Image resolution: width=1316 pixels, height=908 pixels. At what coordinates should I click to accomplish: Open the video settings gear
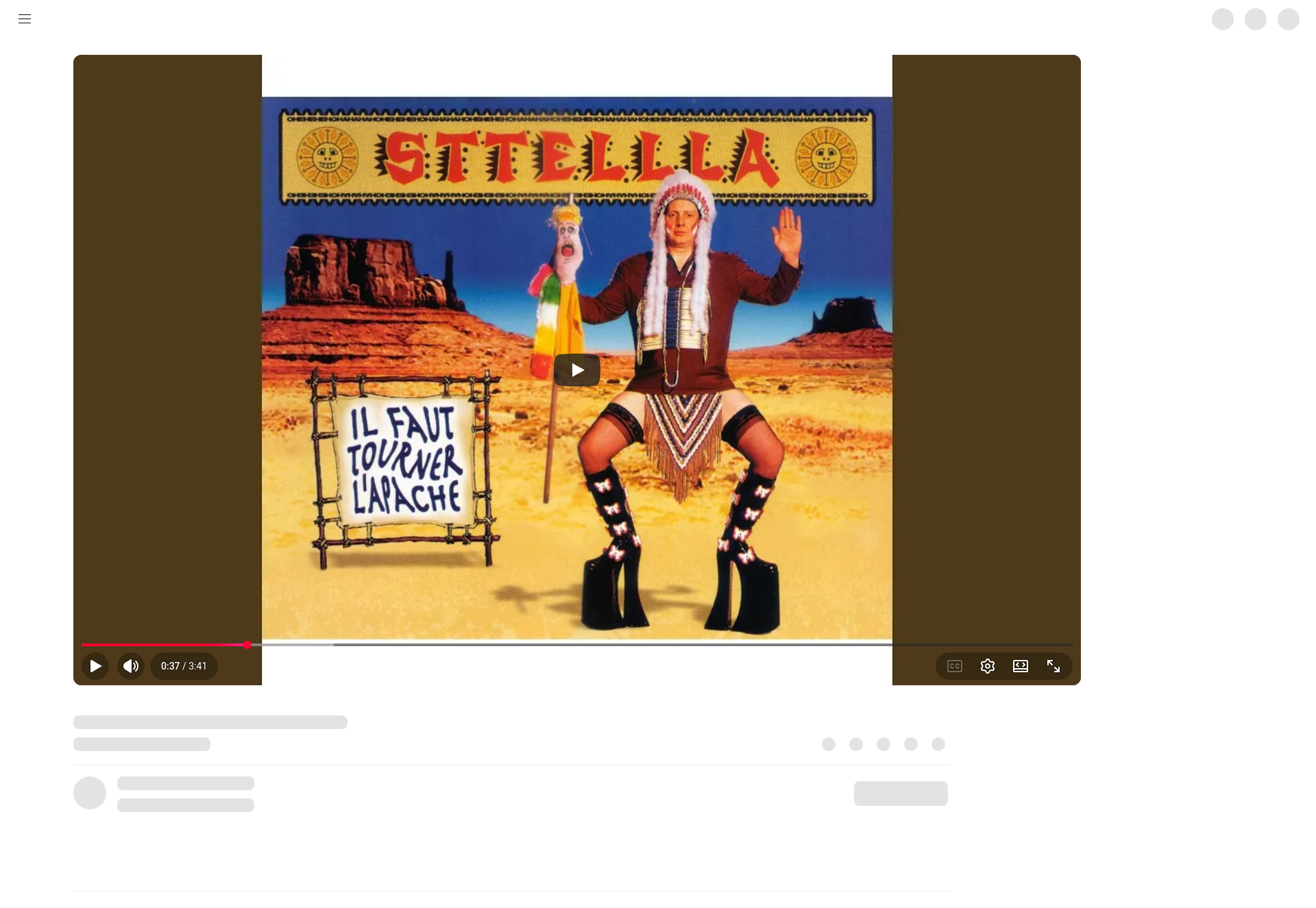tap(988, 666)
